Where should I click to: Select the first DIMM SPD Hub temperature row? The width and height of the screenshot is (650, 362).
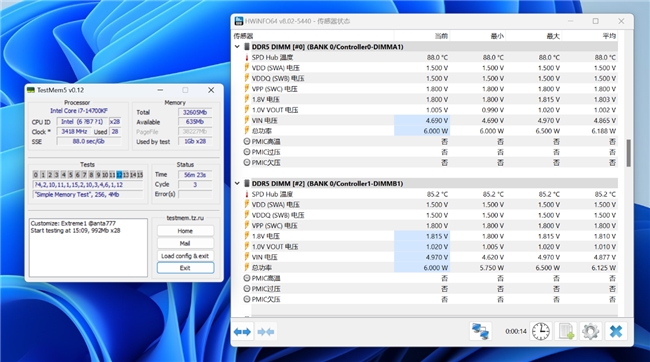tap(430, 57)
